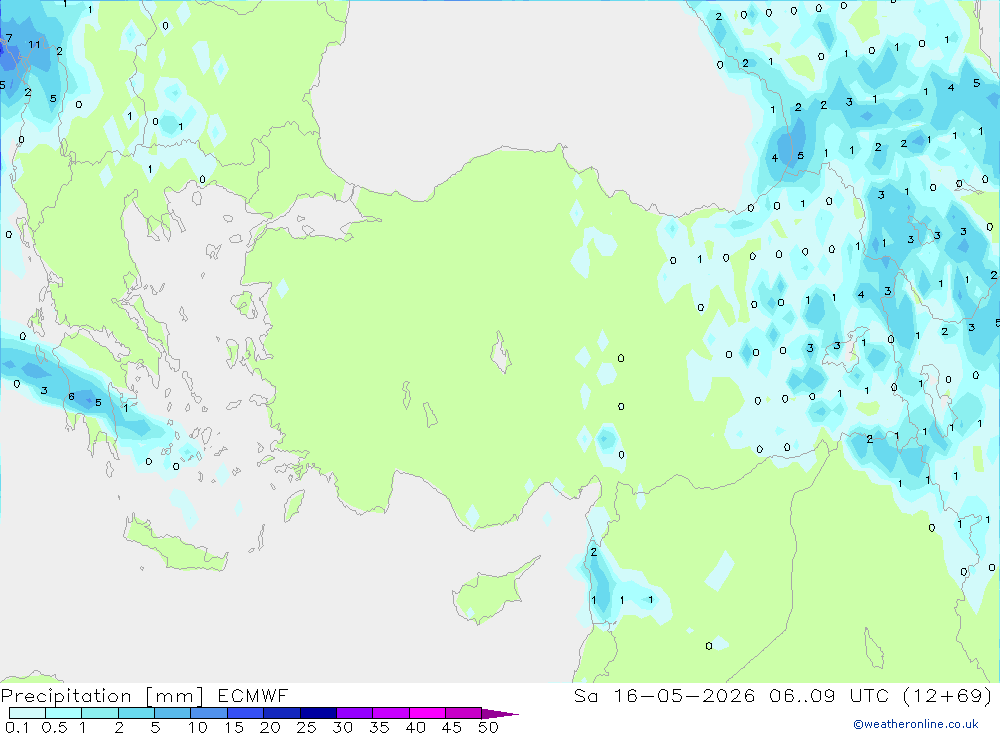Click the 'ECMWF' model label
Screen dimensions: 1000x733
253,696
